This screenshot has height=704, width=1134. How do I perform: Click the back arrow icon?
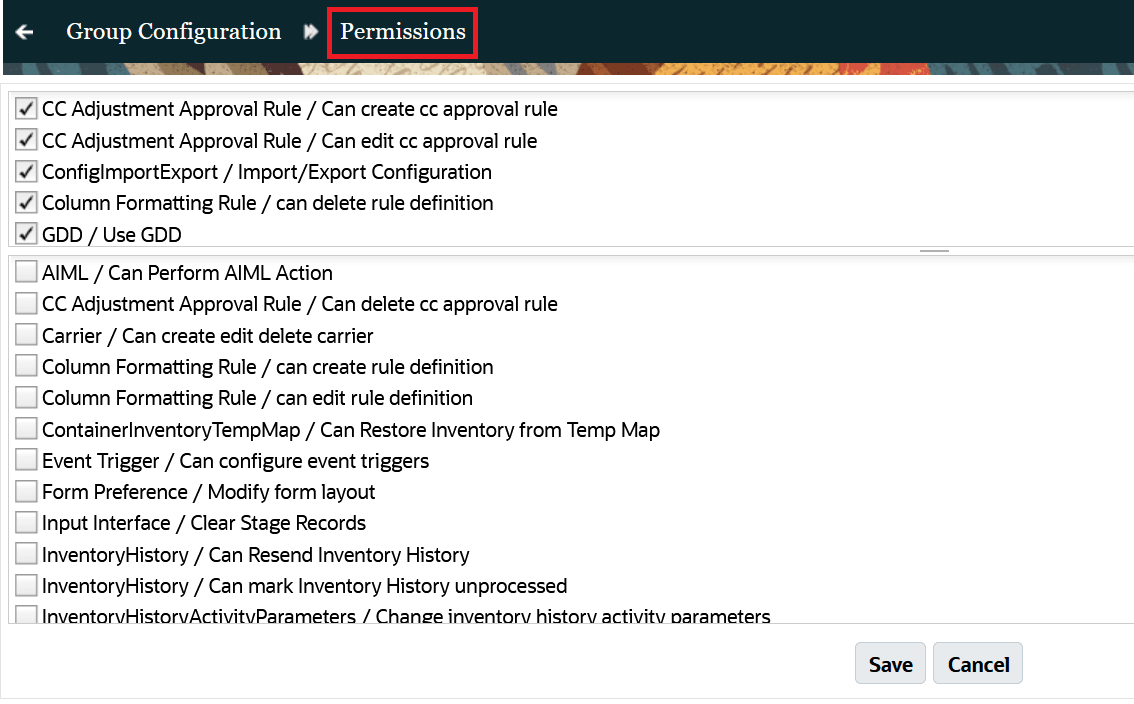(x=23, y=31)
